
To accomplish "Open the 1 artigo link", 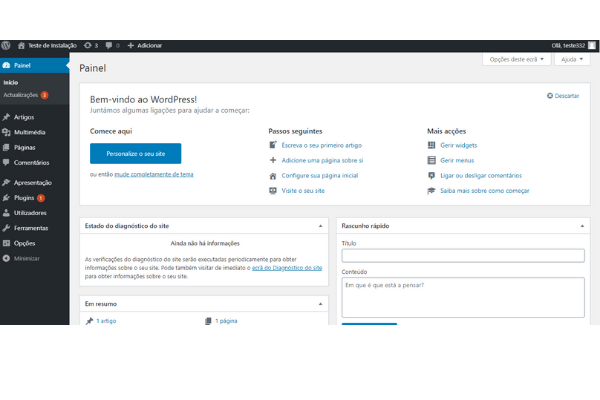I will point(106,321).
